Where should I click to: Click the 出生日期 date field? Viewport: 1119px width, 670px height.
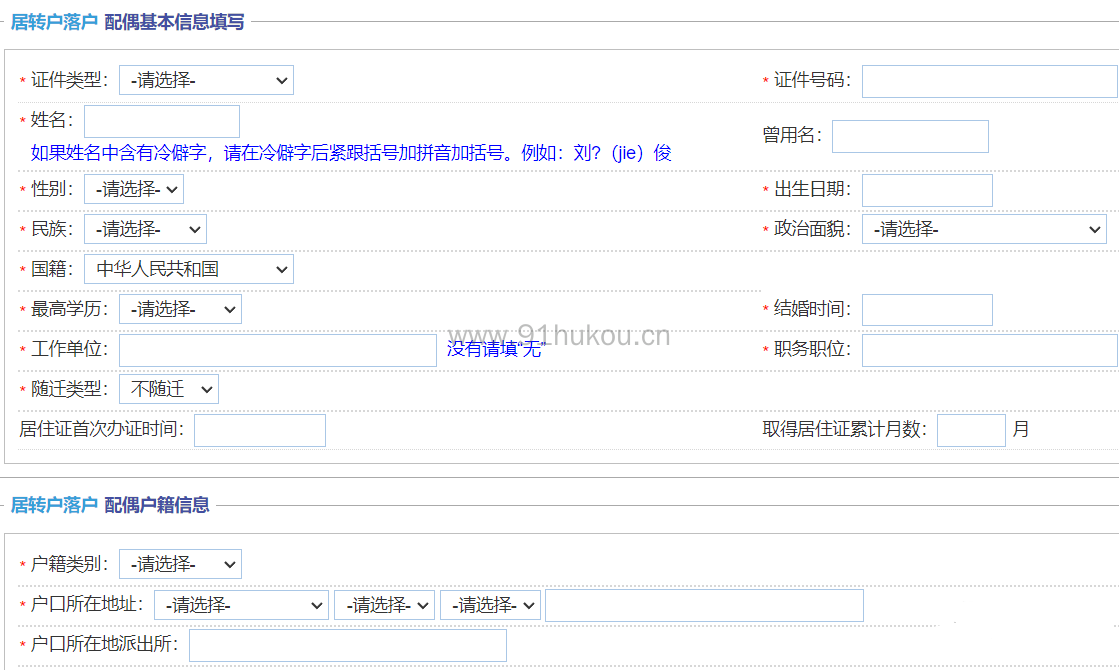pos(927,190)
